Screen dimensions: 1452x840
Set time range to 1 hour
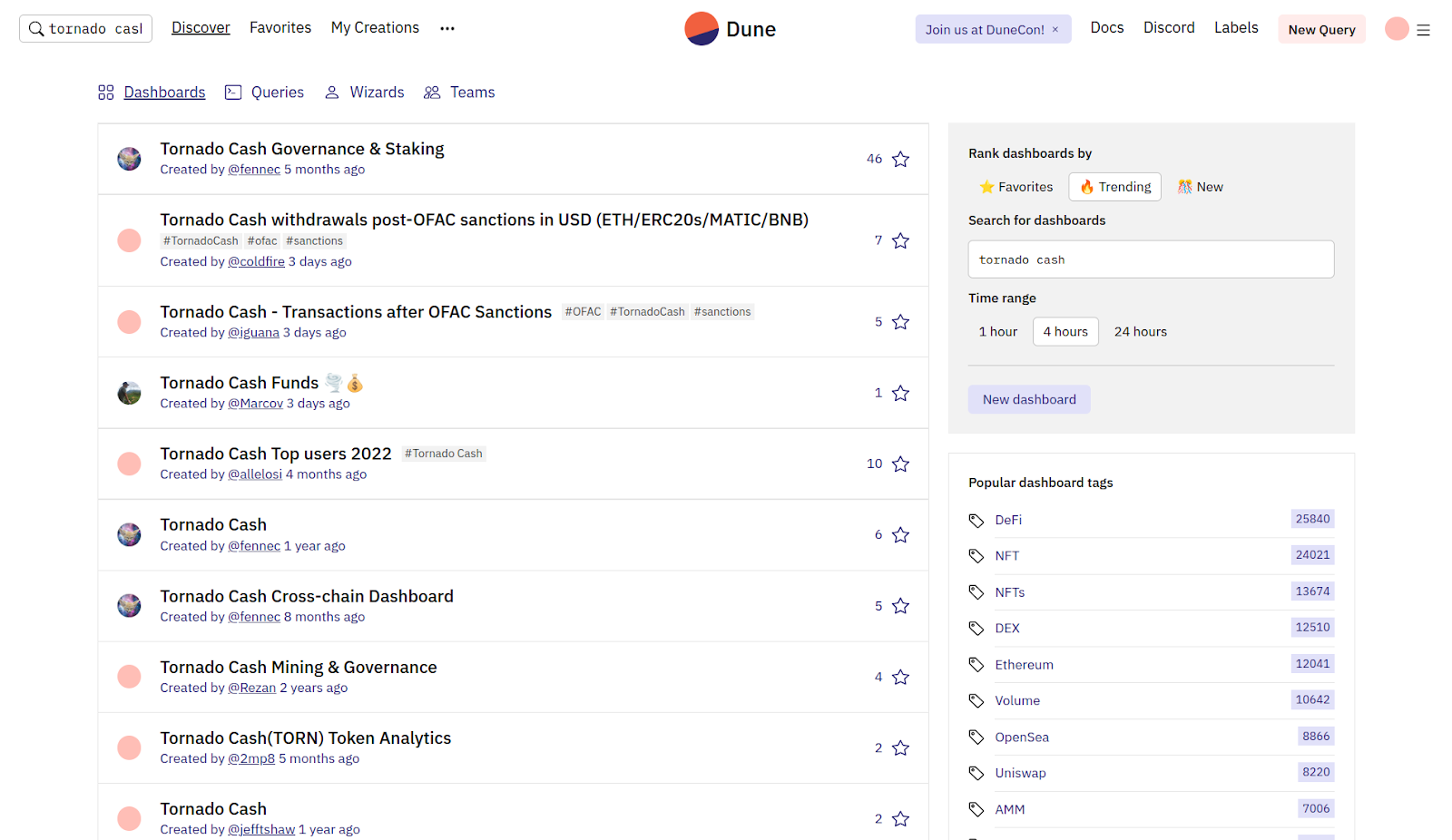[998, 332]
